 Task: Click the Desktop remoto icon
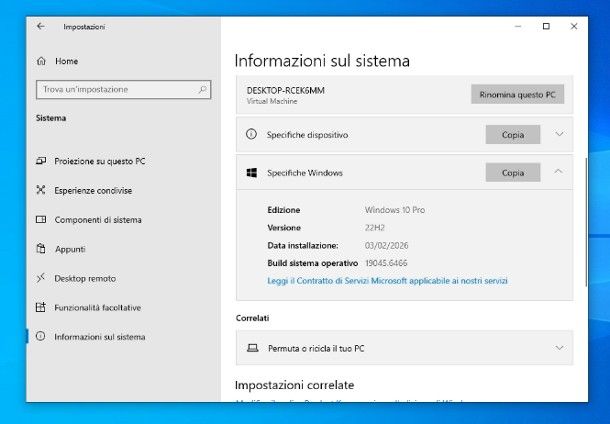click(41, 278)
